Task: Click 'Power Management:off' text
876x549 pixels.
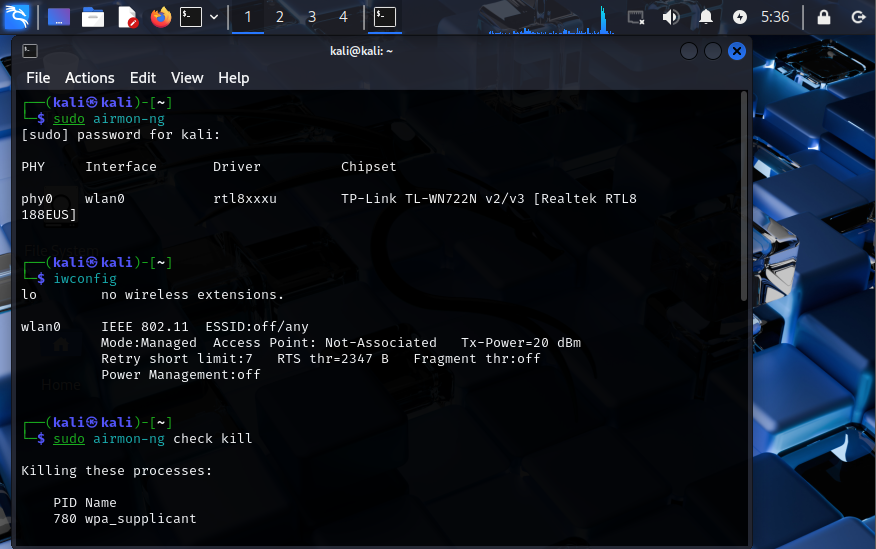Action: click(x=181, y=375)
